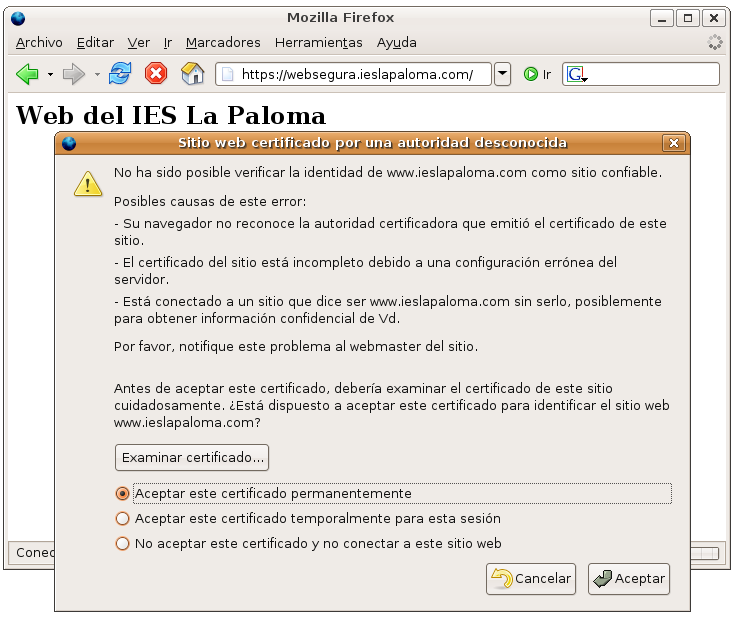
Task: Open the Archivo menu
Action: coord(39,43)
